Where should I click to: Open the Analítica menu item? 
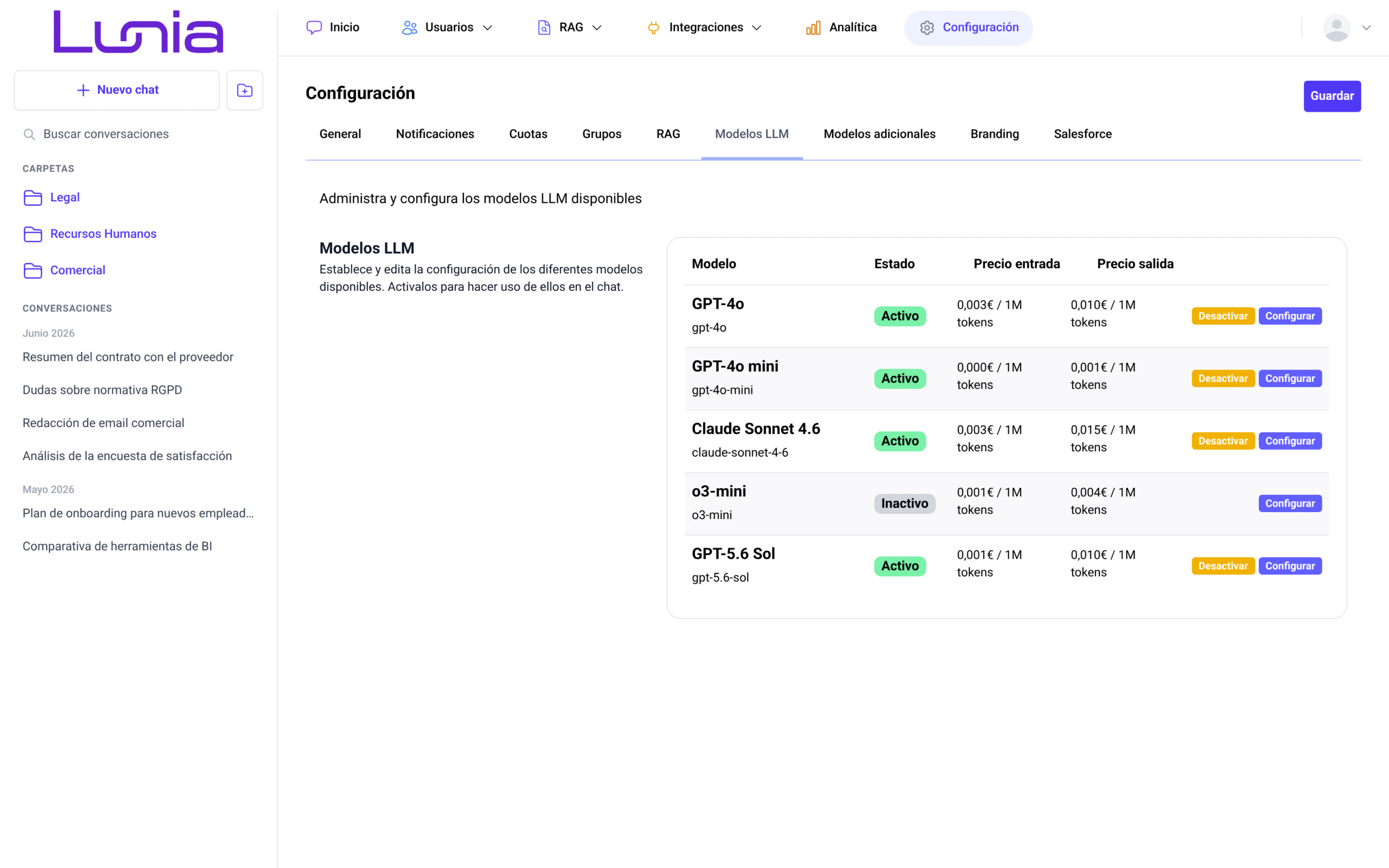841,28
